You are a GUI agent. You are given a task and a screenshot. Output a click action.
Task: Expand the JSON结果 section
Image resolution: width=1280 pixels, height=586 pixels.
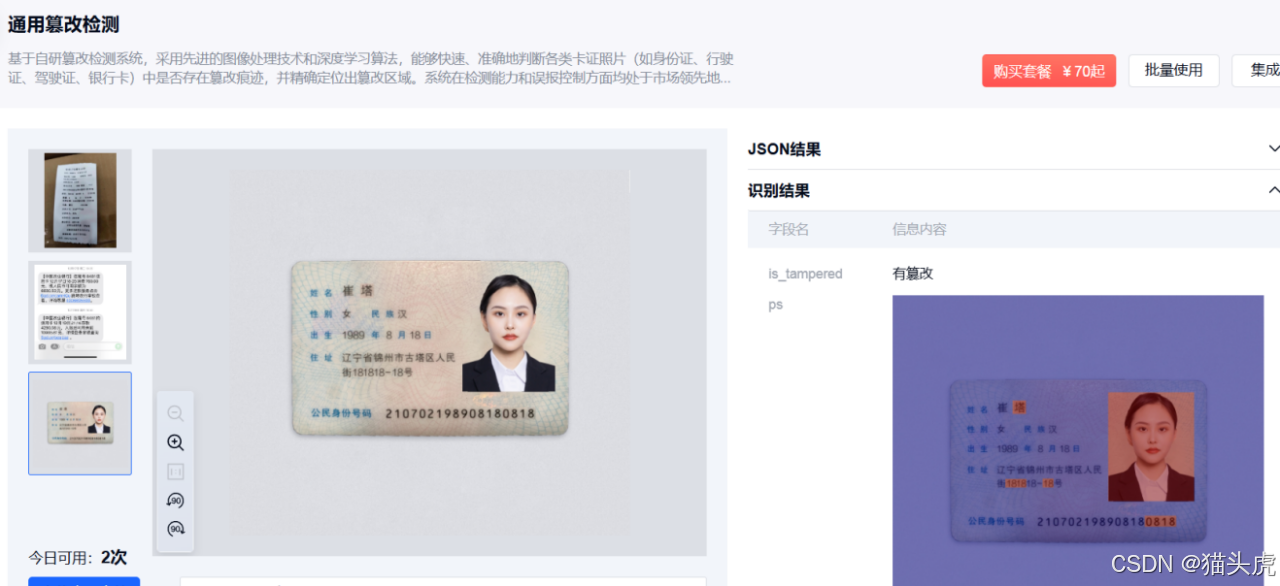[1273, 148]
